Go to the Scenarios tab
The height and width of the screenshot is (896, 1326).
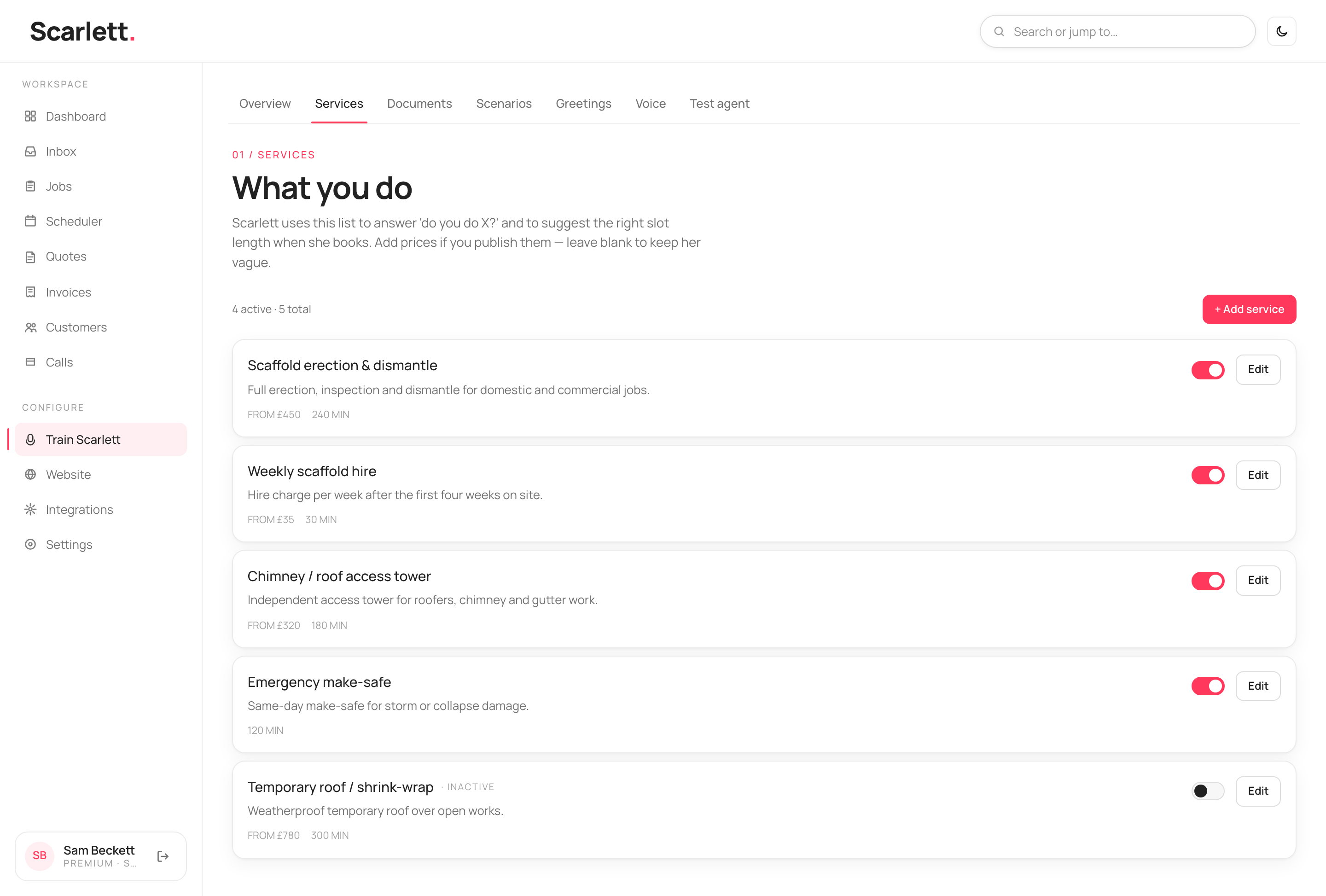pyautogui.click(x=504, y=104)
